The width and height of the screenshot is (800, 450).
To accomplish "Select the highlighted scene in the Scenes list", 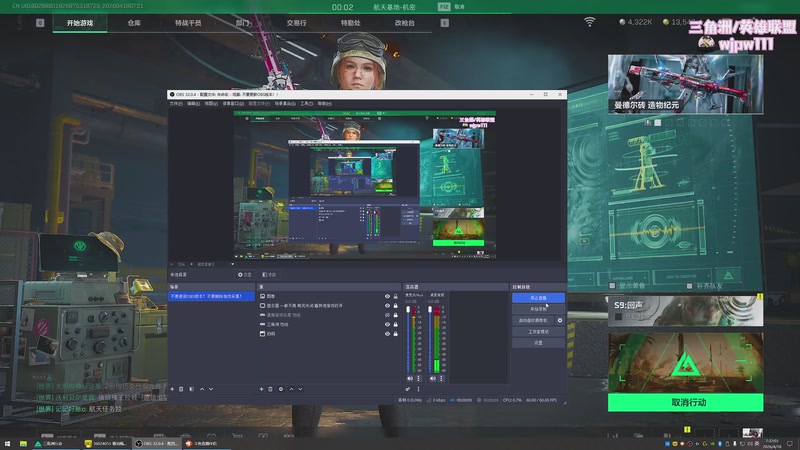I will (211, 296).
